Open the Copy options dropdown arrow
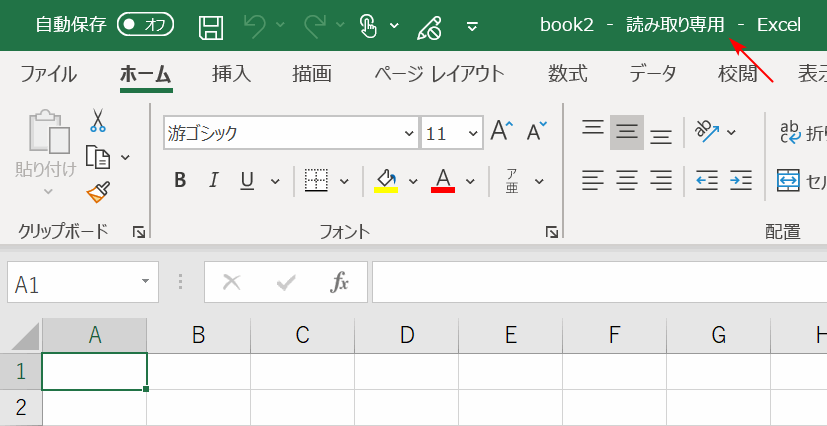 (x=125, y=157)
